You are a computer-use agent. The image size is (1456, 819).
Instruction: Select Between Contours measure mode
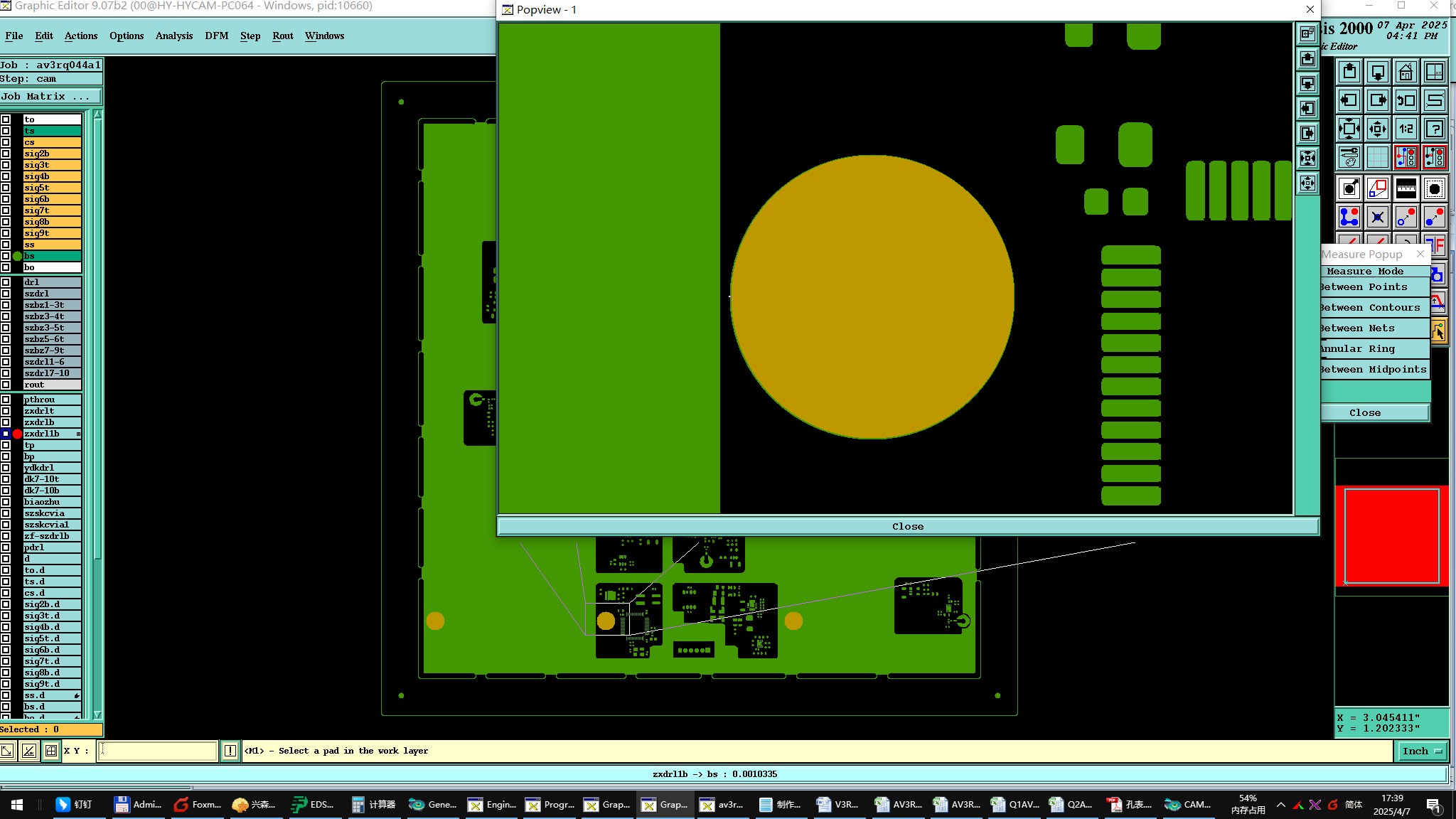[x=1372, y=308]
